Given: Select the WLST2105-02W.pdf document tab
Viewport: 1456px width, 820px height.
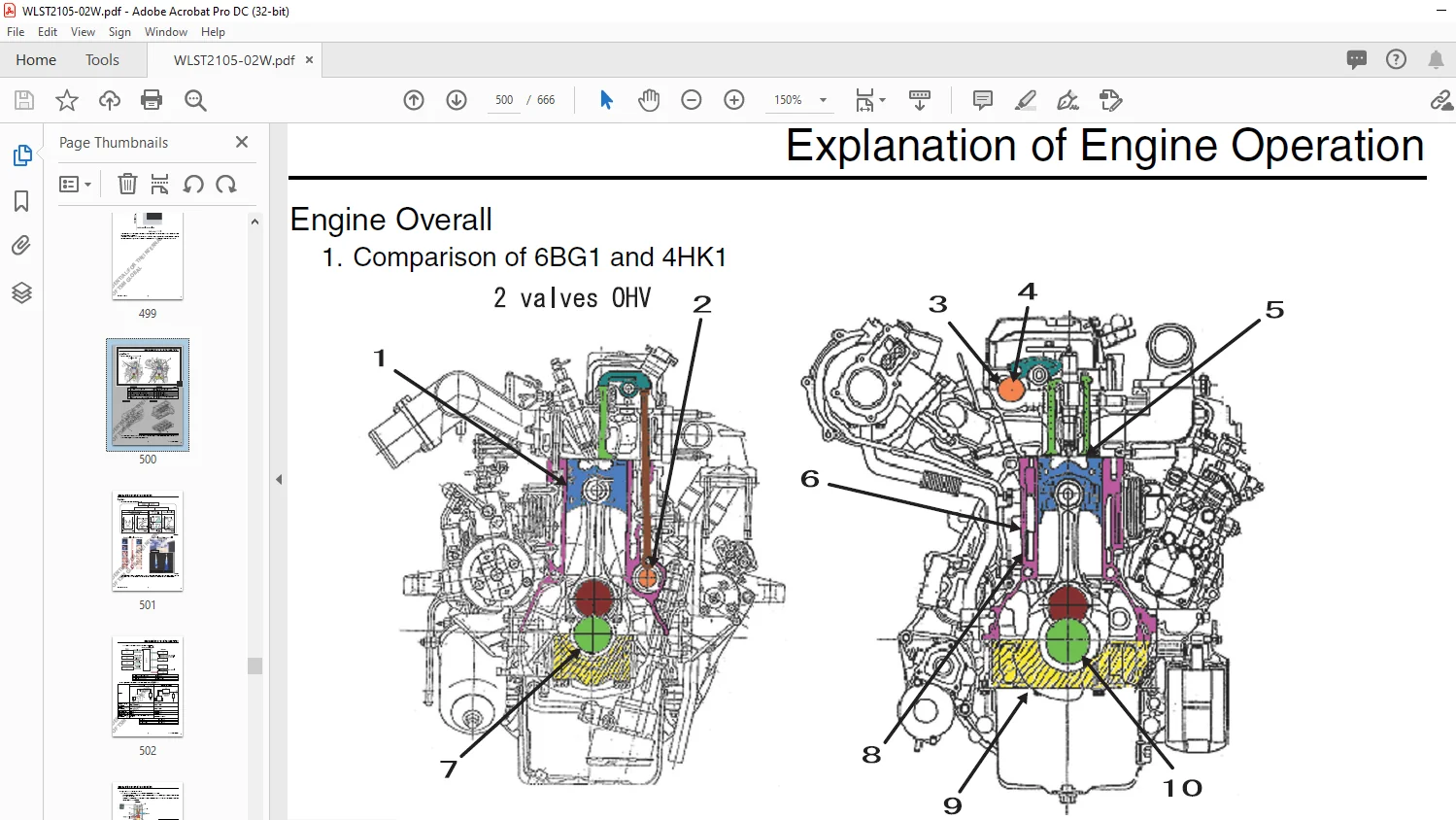Looking at the screenshot, I should 234,60.
